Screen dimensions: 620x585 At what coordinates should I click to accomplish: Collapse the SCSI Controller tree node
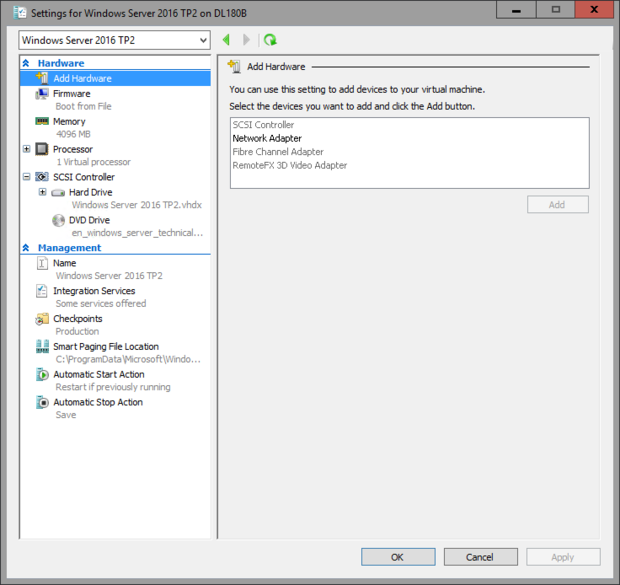coord(26,177)
